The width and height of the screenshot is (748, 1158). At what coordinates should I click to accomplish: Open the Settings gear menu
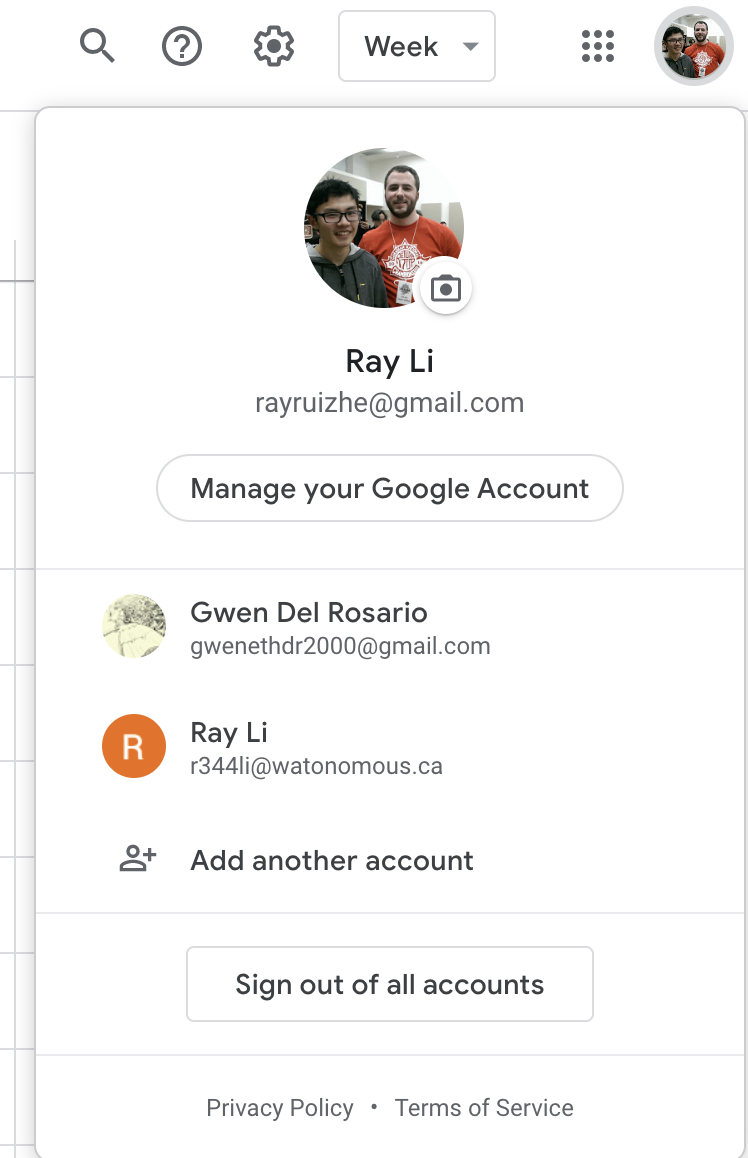(274, 46)
